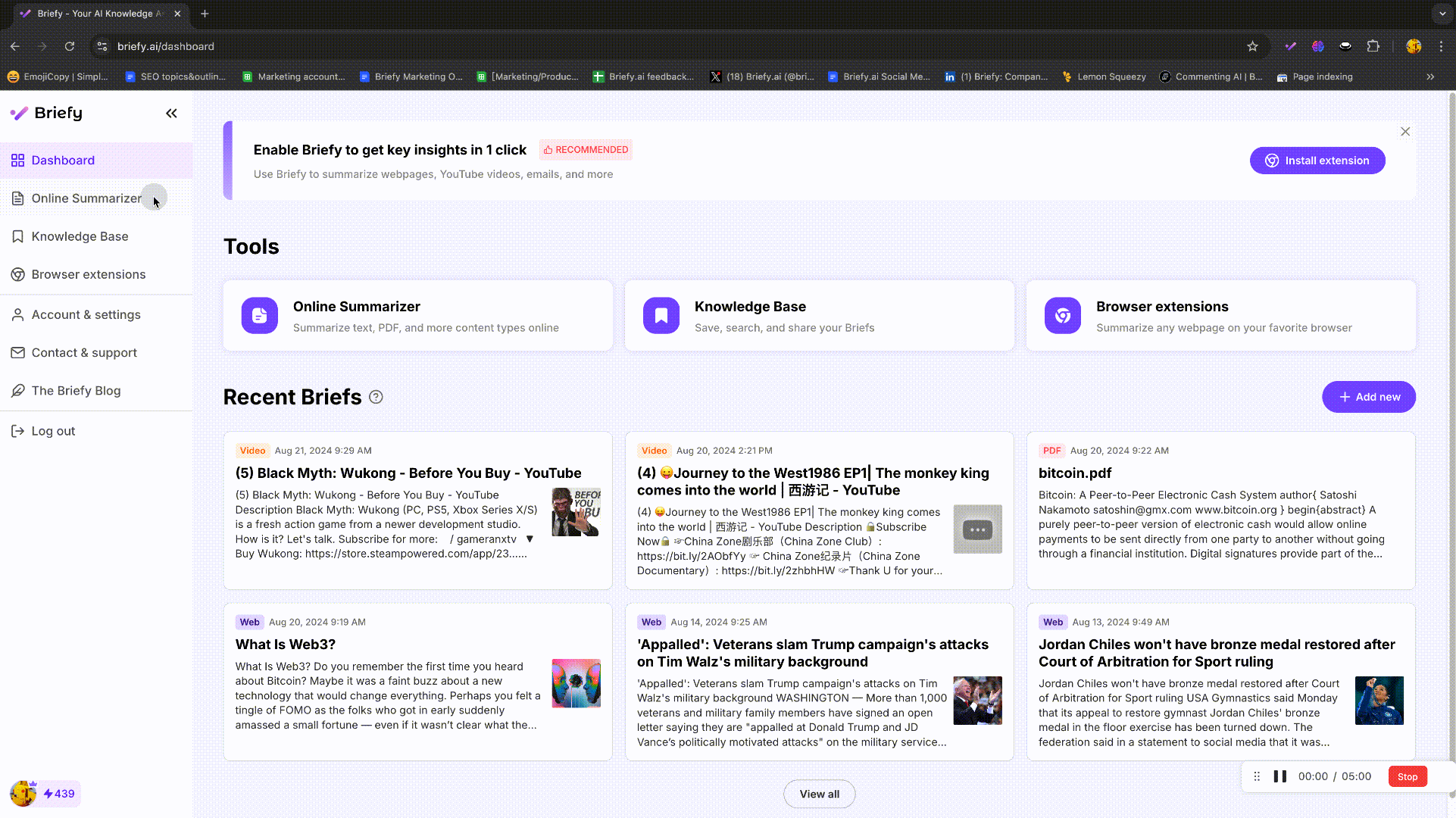Collapse the Briefy sidebar with the double-chevron
Viewport: 1456px width, 818px height.
click(171, 114)
